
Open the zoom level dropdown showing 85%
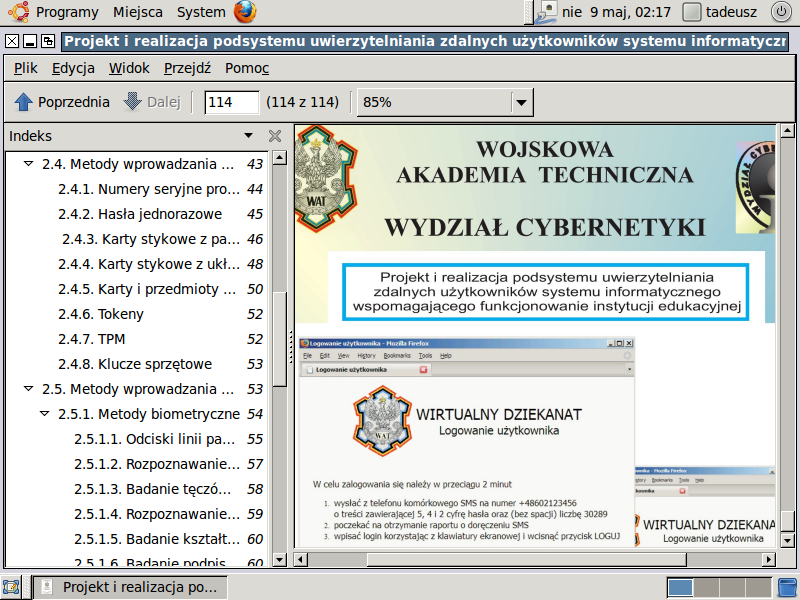pos(520,102)
